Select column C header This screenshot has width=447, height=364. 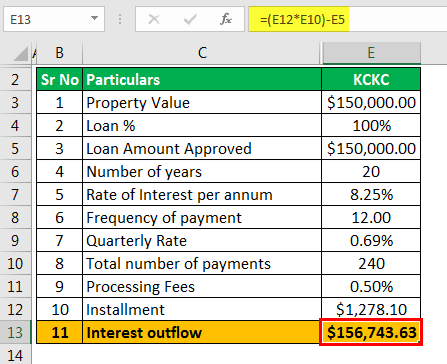pyautogui.click(x=202, y=53)
